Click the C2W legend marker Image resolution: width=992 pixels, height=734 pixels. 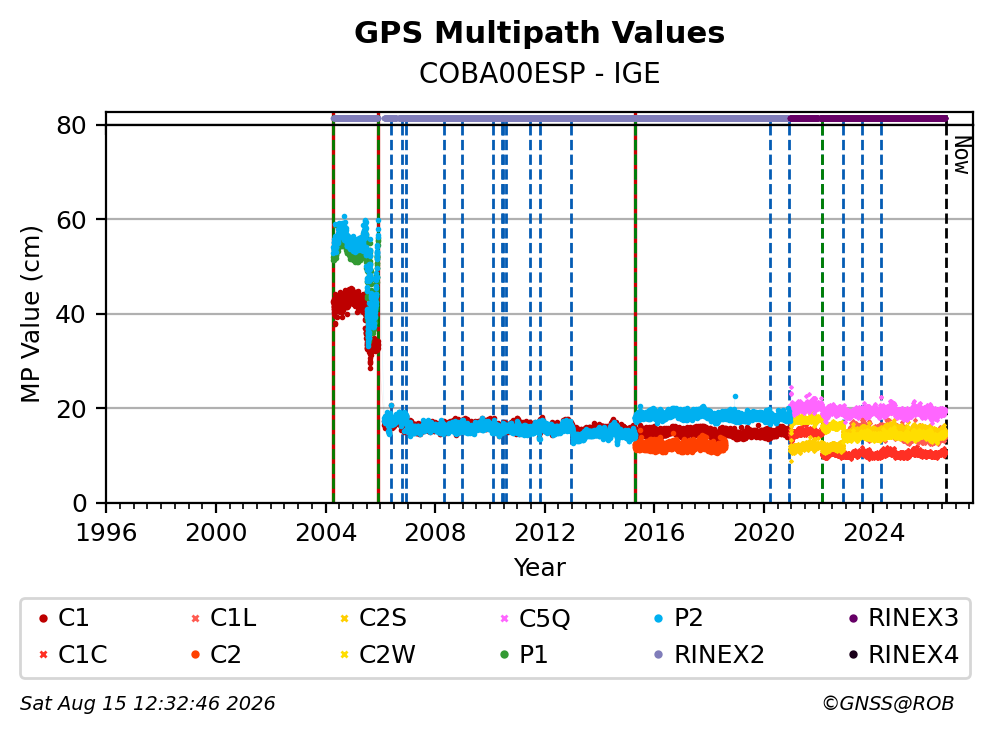coord(344,655)
